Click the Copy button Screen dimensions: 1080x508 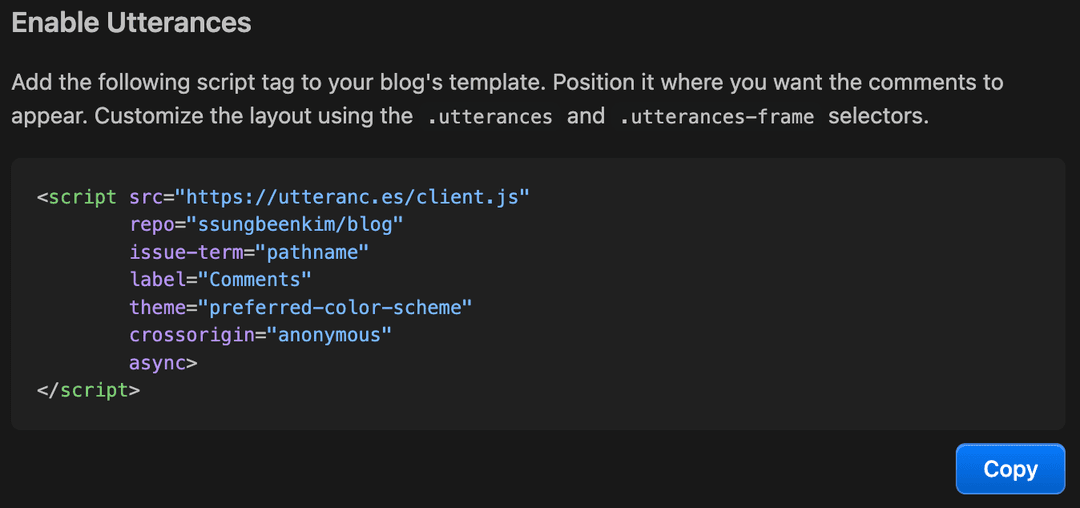pyautogui.click(x=1010, y=469)
